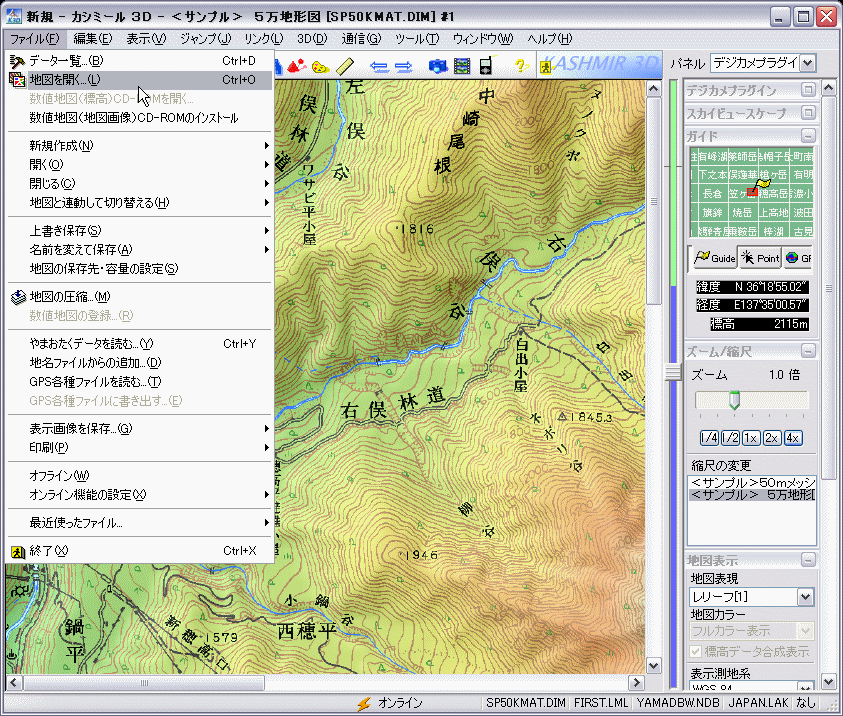Image resolution: width=843 pixels, height=716 pixels.
Task: Collapse the ガイド panel section
Action: (808, 135)
